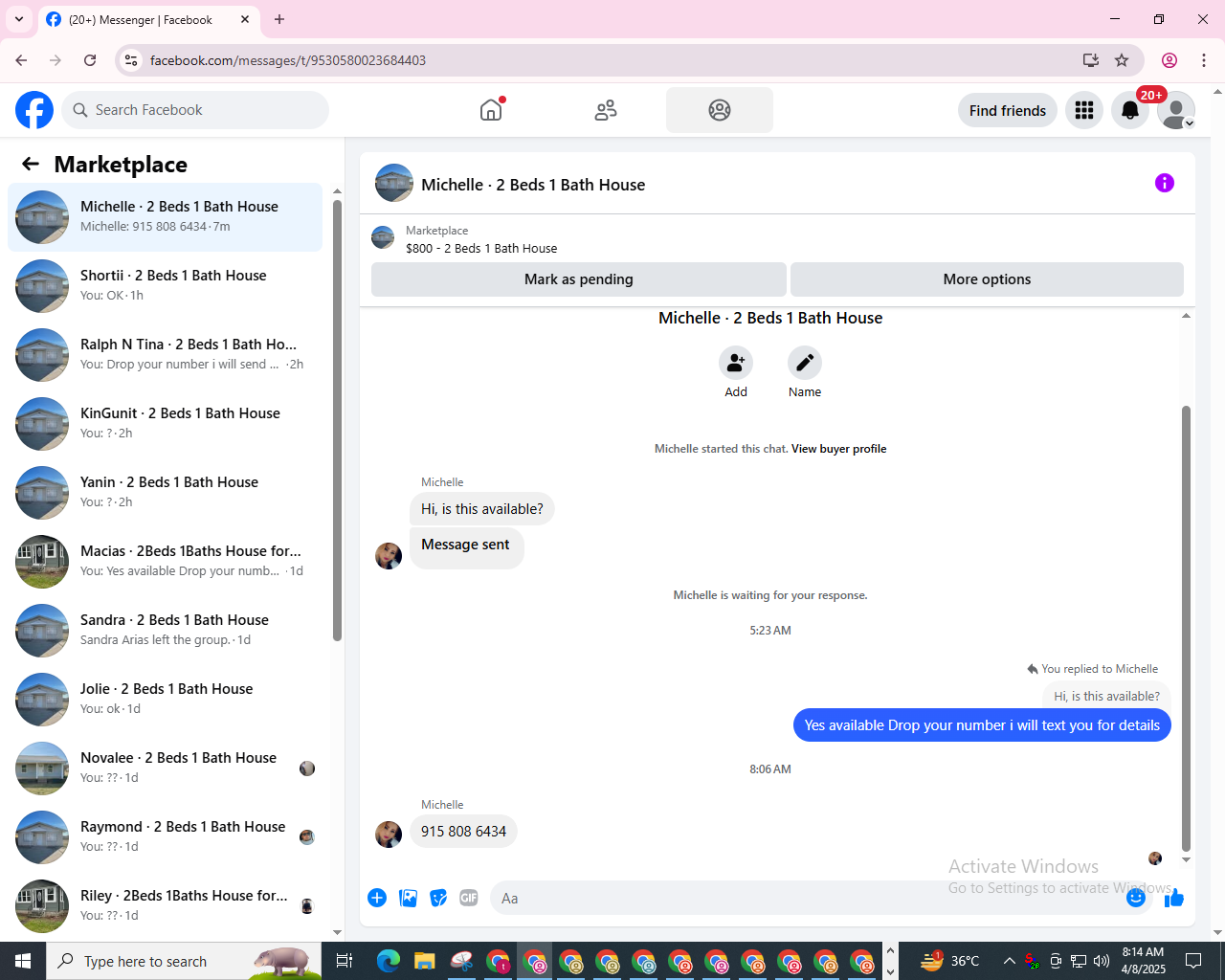1225x980 pixels.
Task: Send a thumbs-up like
Action: 1174,898
